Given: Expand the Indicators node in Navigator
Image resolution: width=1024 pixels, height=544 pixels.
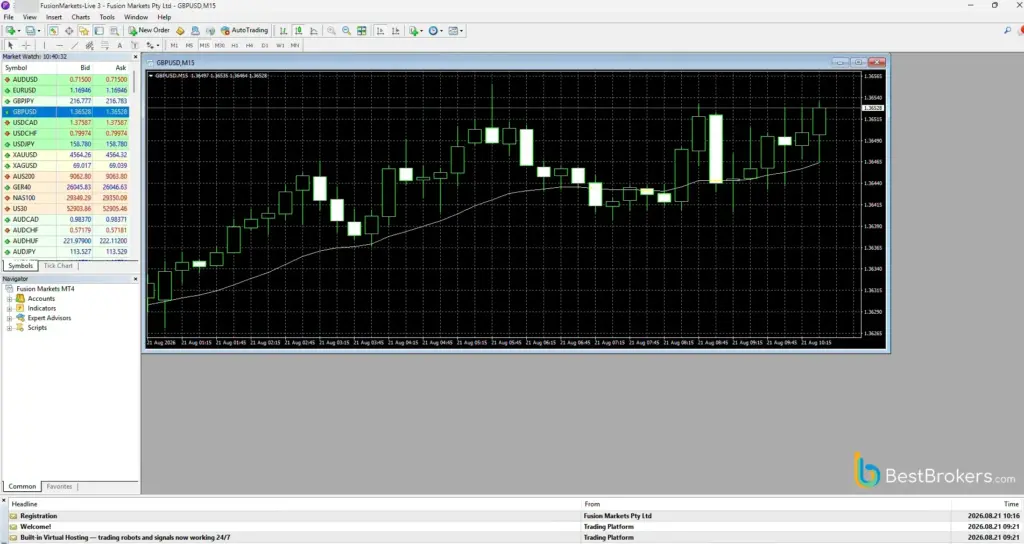Looking at the screenshot, I should (9, 308).
